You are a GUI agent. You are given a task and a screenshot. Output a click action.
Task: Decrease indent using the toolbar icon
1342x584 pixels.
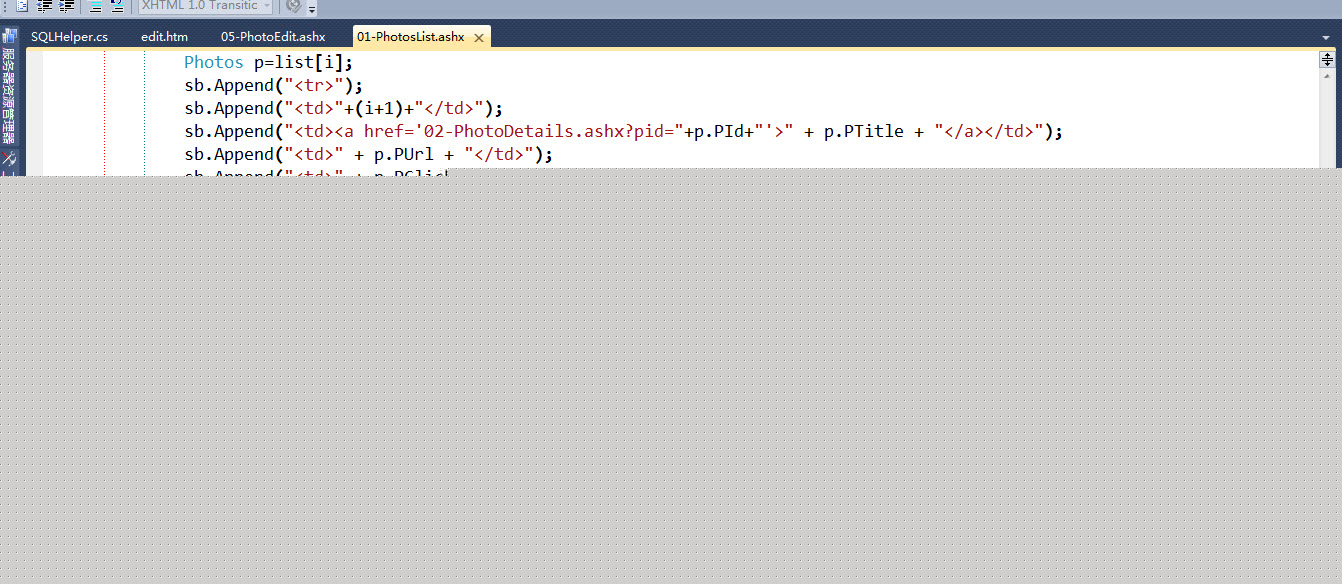(x=43, y=6)
